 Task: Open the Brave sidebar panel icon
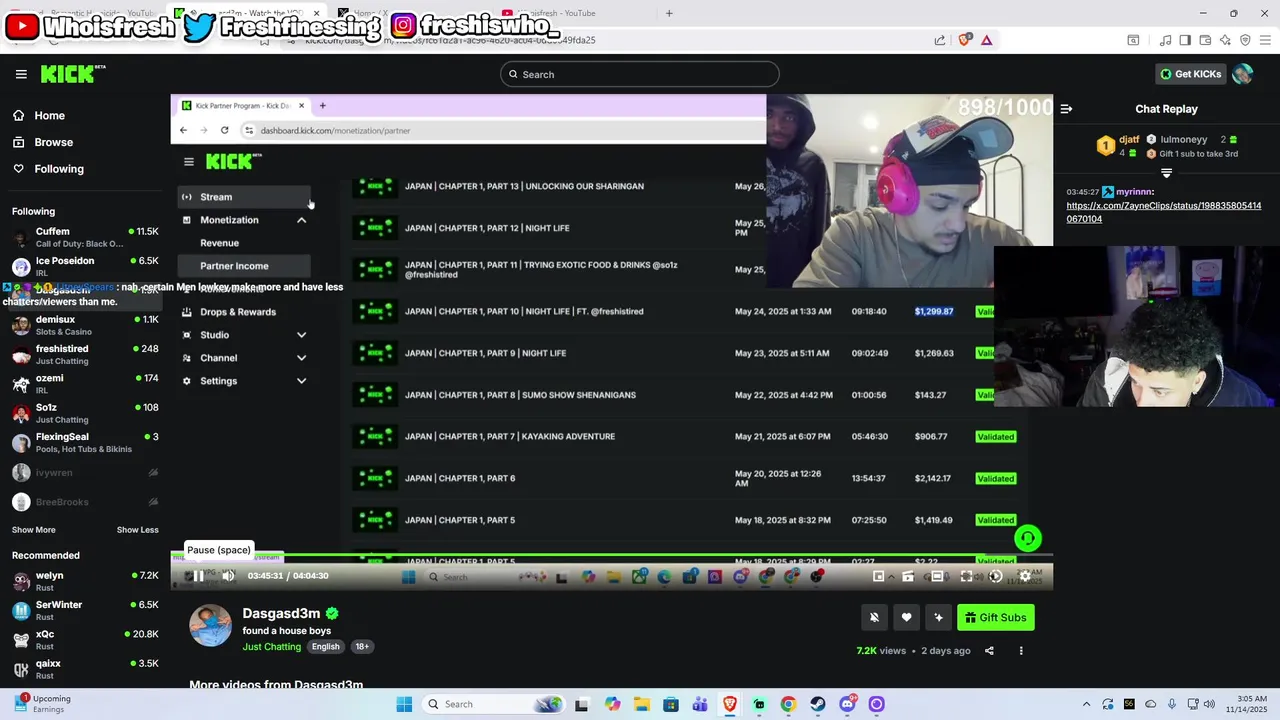[1185, 40]
